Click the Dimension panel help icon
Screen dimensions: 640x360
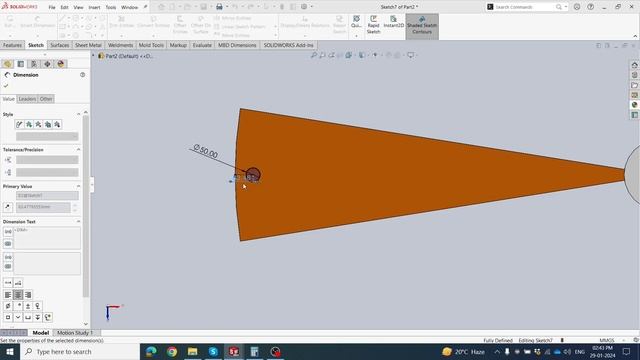tap(82, 75)
